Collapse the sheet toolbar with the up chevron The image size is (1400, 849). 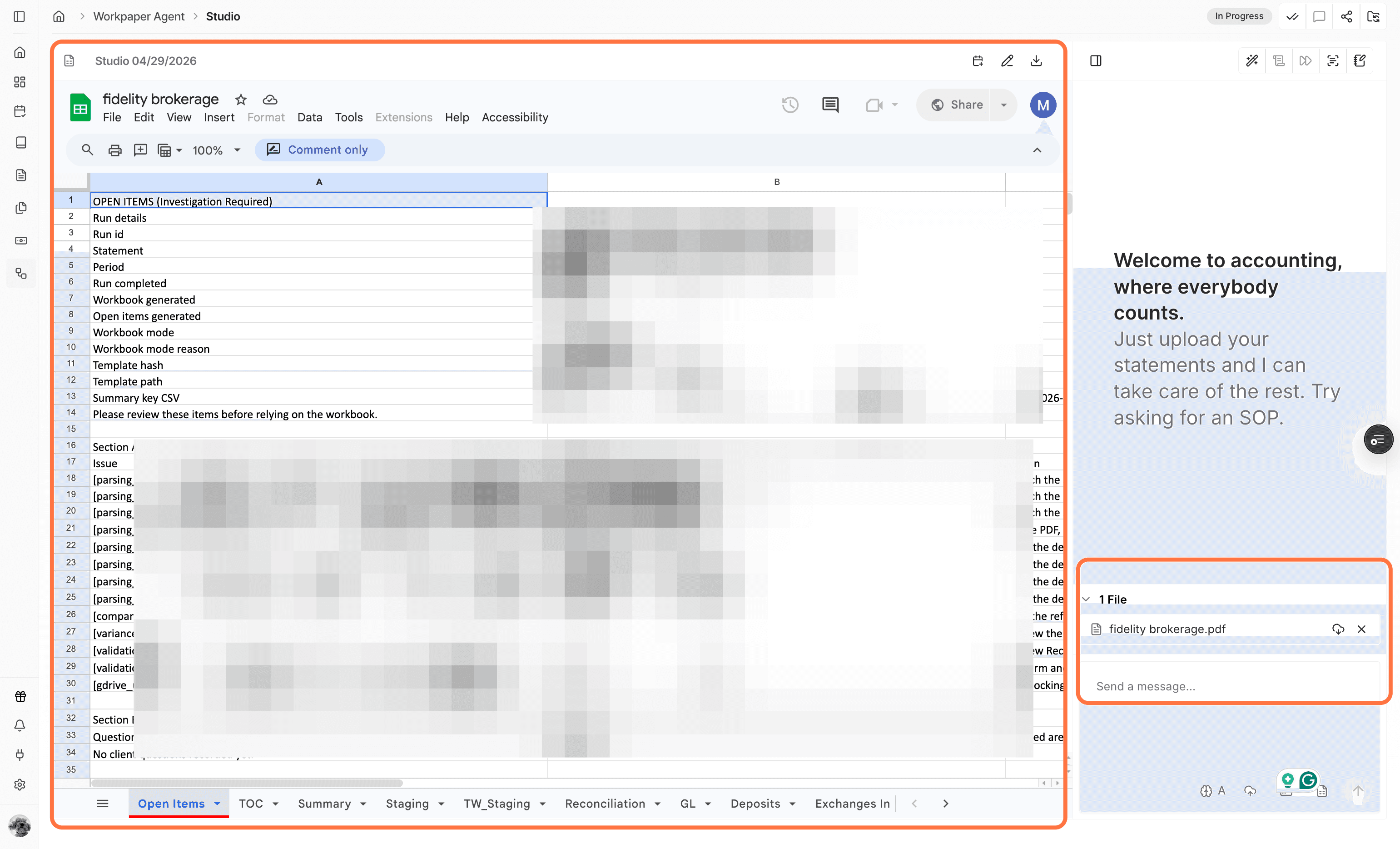coord(1037,150)
